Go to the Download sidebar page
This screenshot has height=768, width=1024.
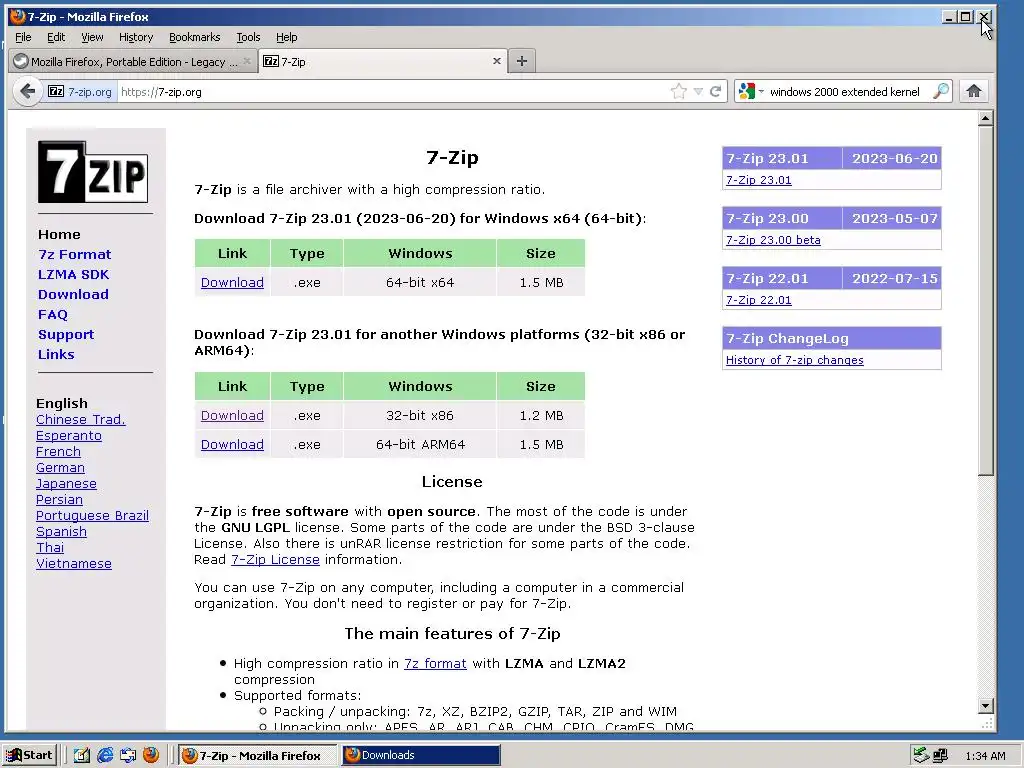(73, 295)
